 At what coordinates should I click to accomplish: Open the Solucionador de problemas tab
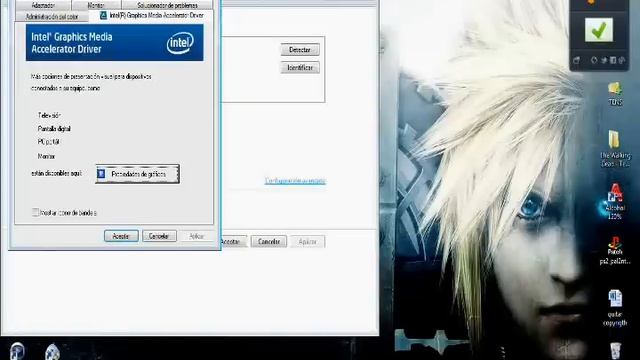click(167, 5)
